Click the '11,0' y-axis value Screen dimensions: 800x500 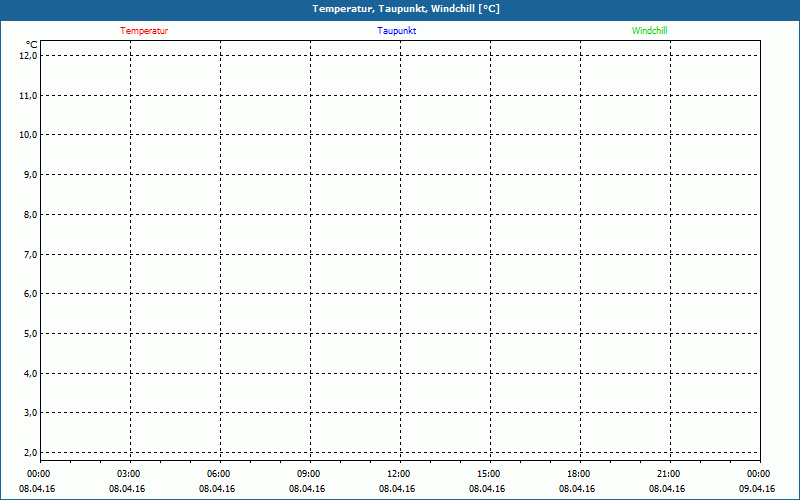pyautogui.click(x=28, y=95)
